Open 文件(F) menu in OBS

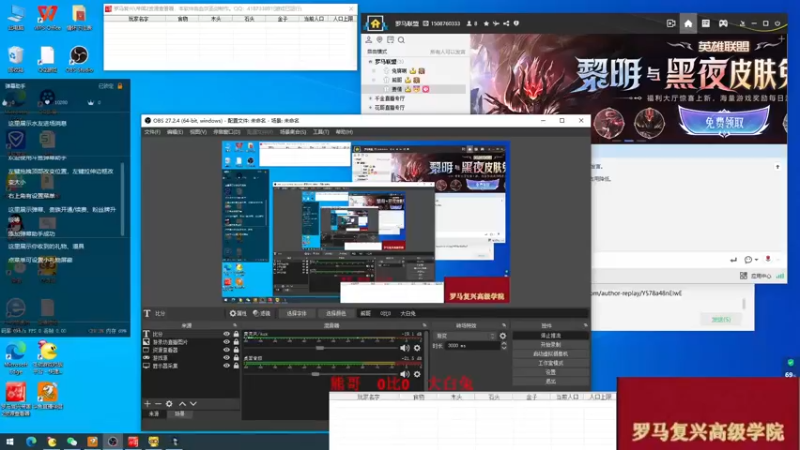tap(152, 132)
